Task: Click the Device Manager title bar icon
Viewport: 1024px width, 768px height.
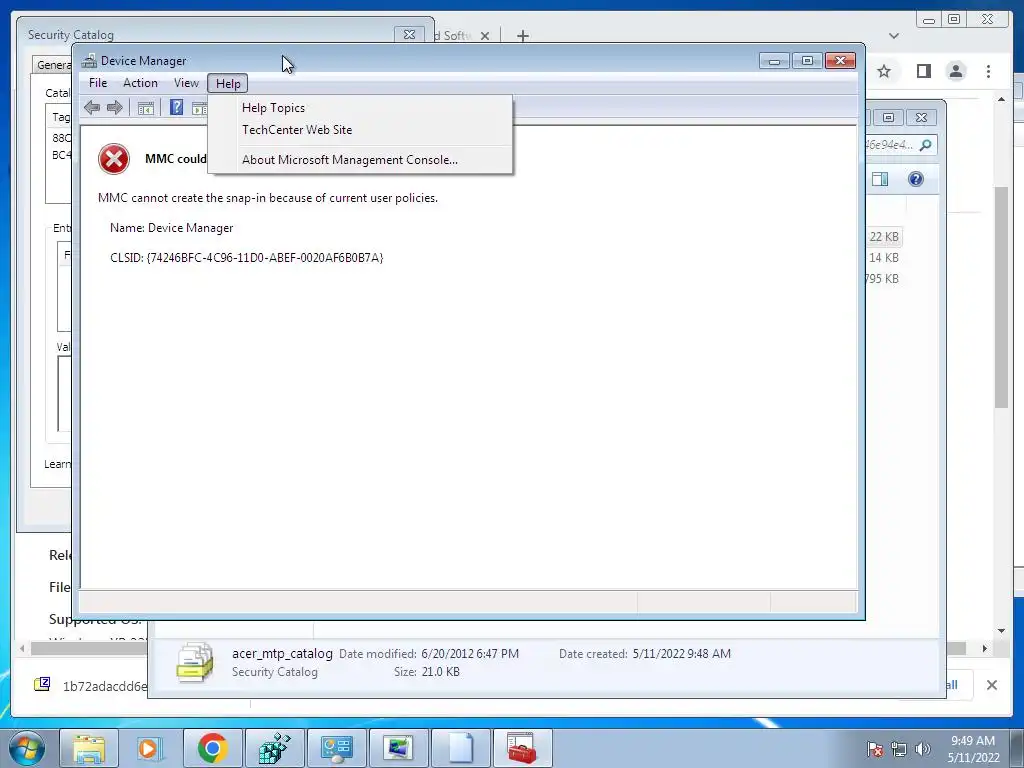Action: click(x=89, y=61)
